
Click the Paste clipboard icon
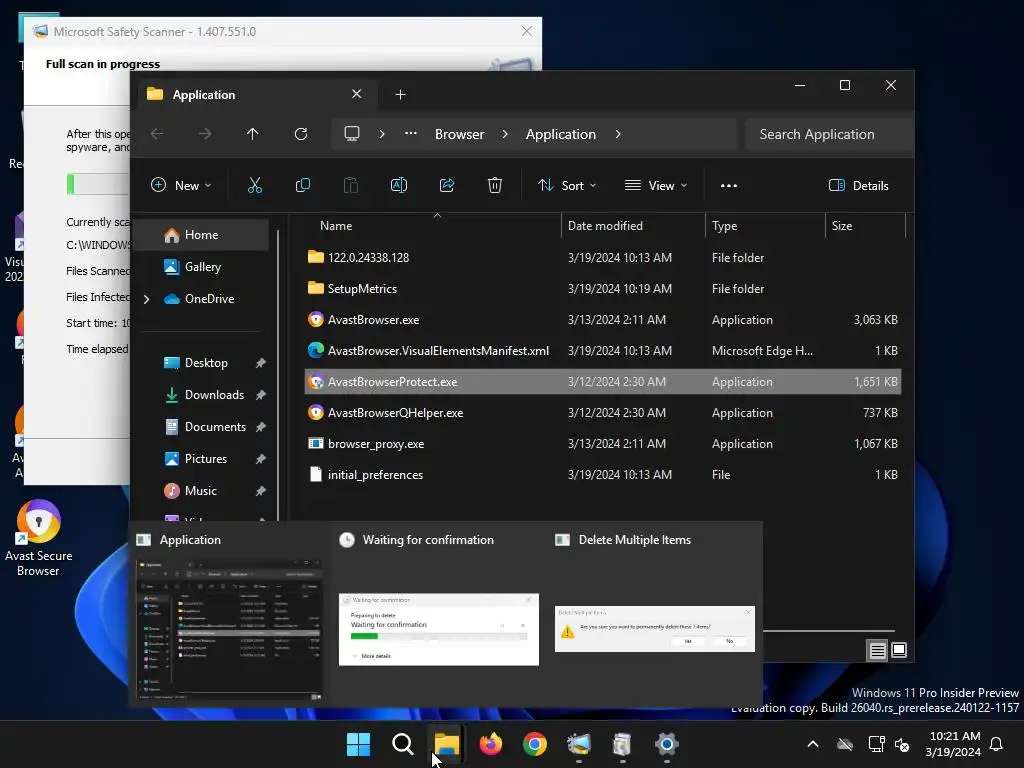pos(351,185)
